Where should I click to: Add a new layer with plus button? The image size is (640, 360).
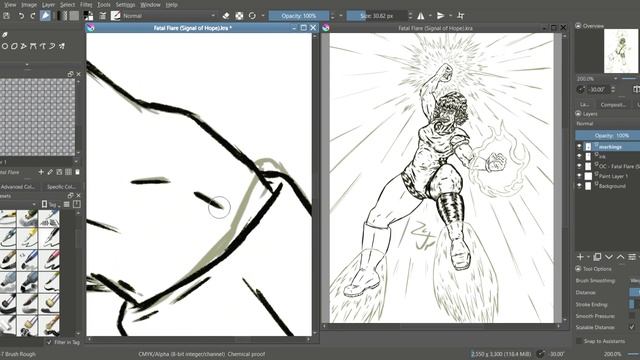pyautogui.click(x=580, y=257)
